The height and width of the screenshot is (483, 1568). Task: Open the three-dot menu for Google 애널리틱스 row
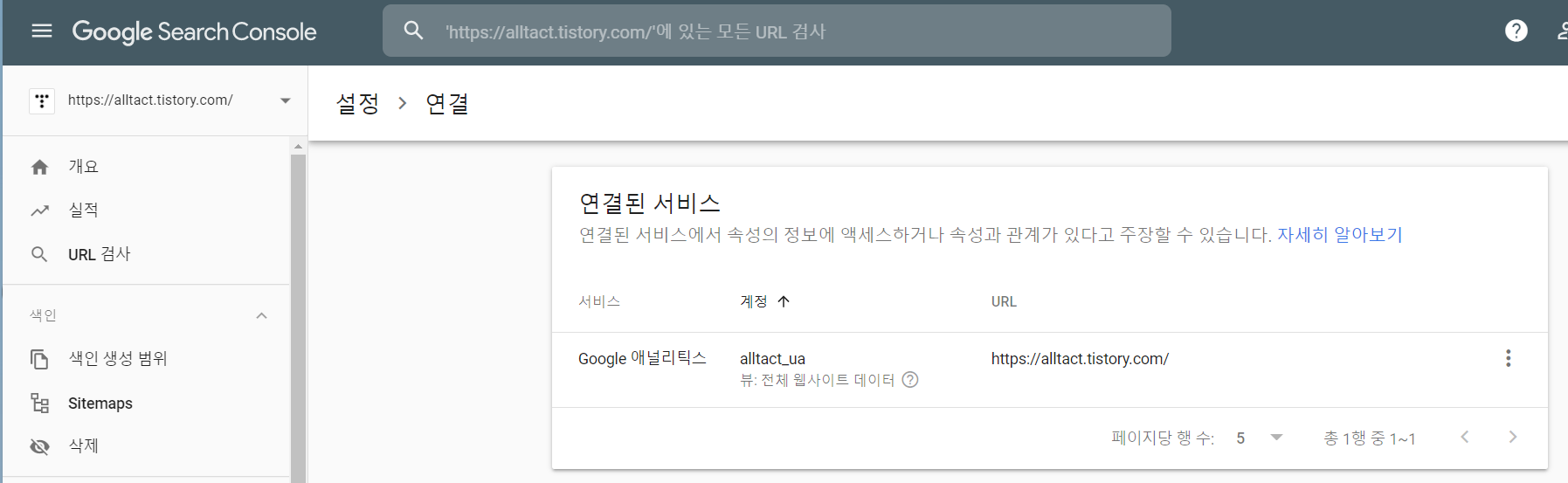tap(1508, 358)
